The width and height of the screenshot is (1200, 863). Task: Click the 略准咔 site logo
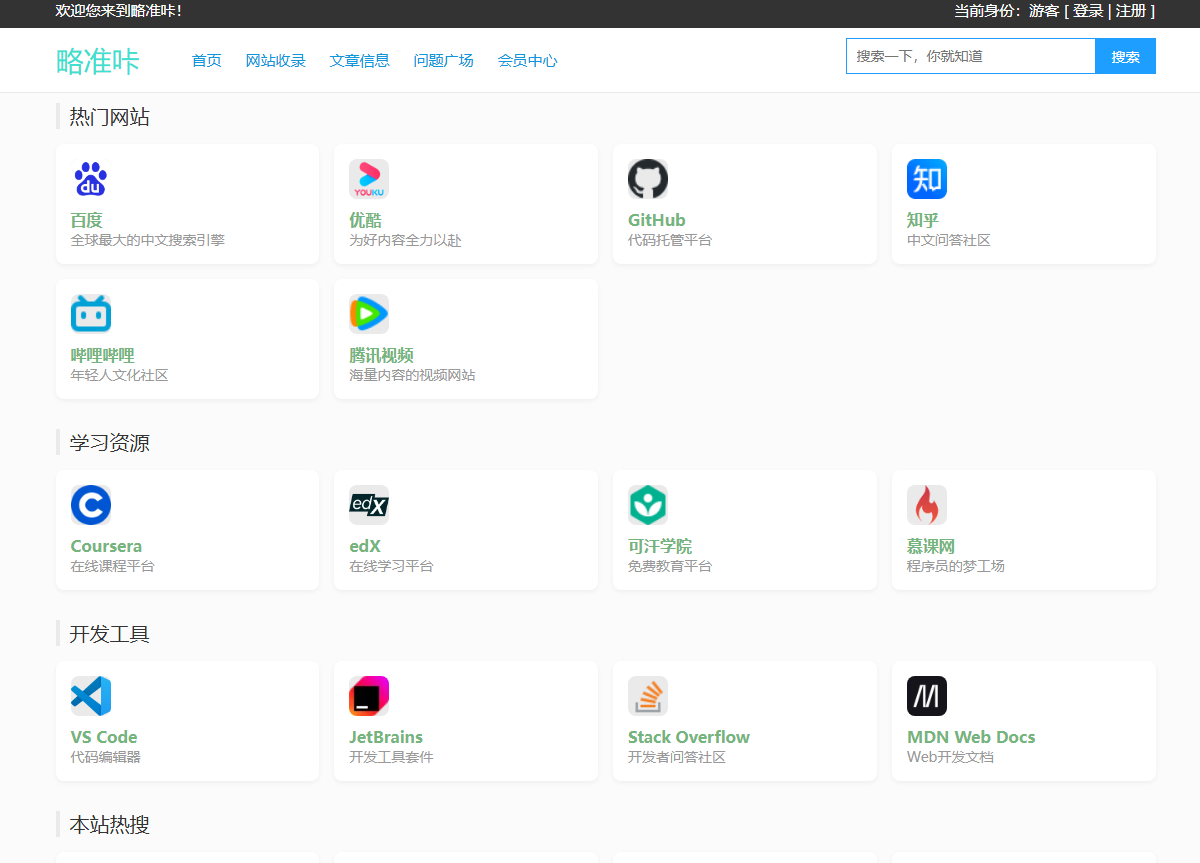tap(98, 61)
